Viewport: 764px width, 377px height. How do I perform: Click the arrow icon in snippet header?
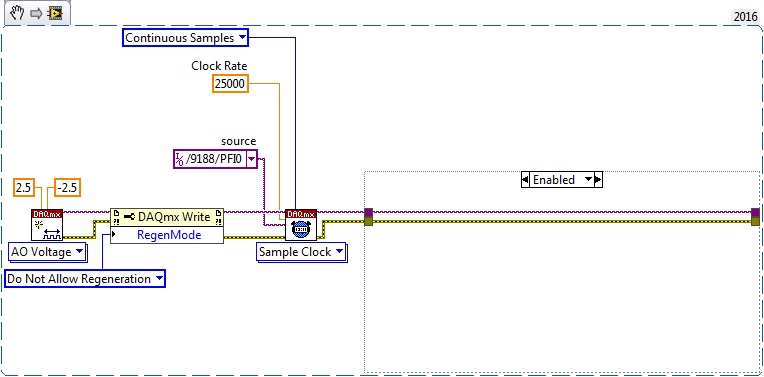pyautogui.click(x=36, y=14)
